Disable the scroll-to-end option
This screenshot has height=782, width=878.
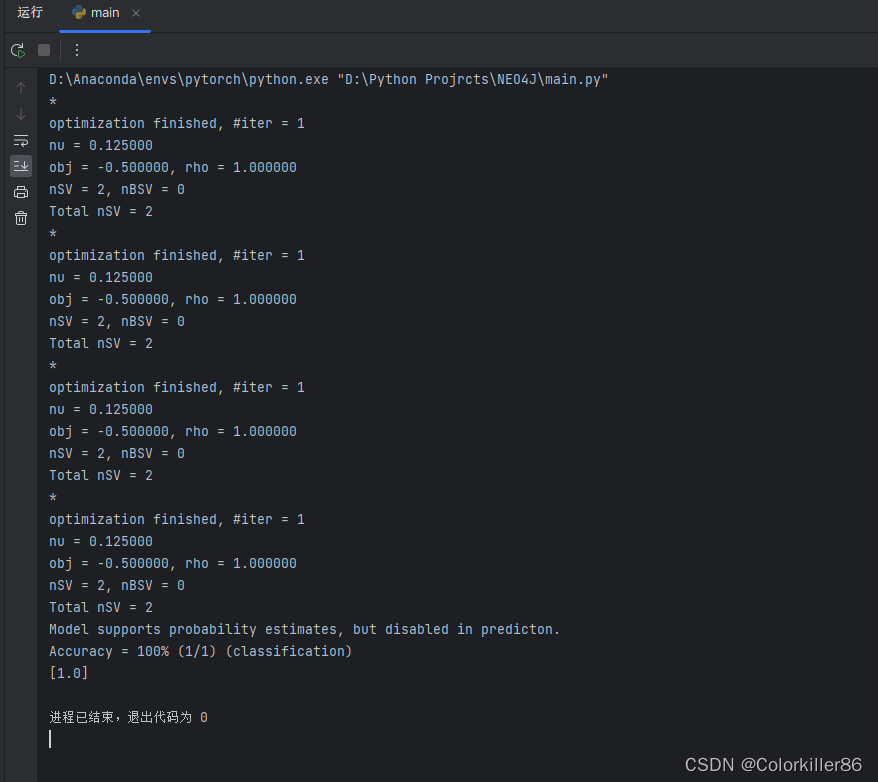click(x=20, y=166)
